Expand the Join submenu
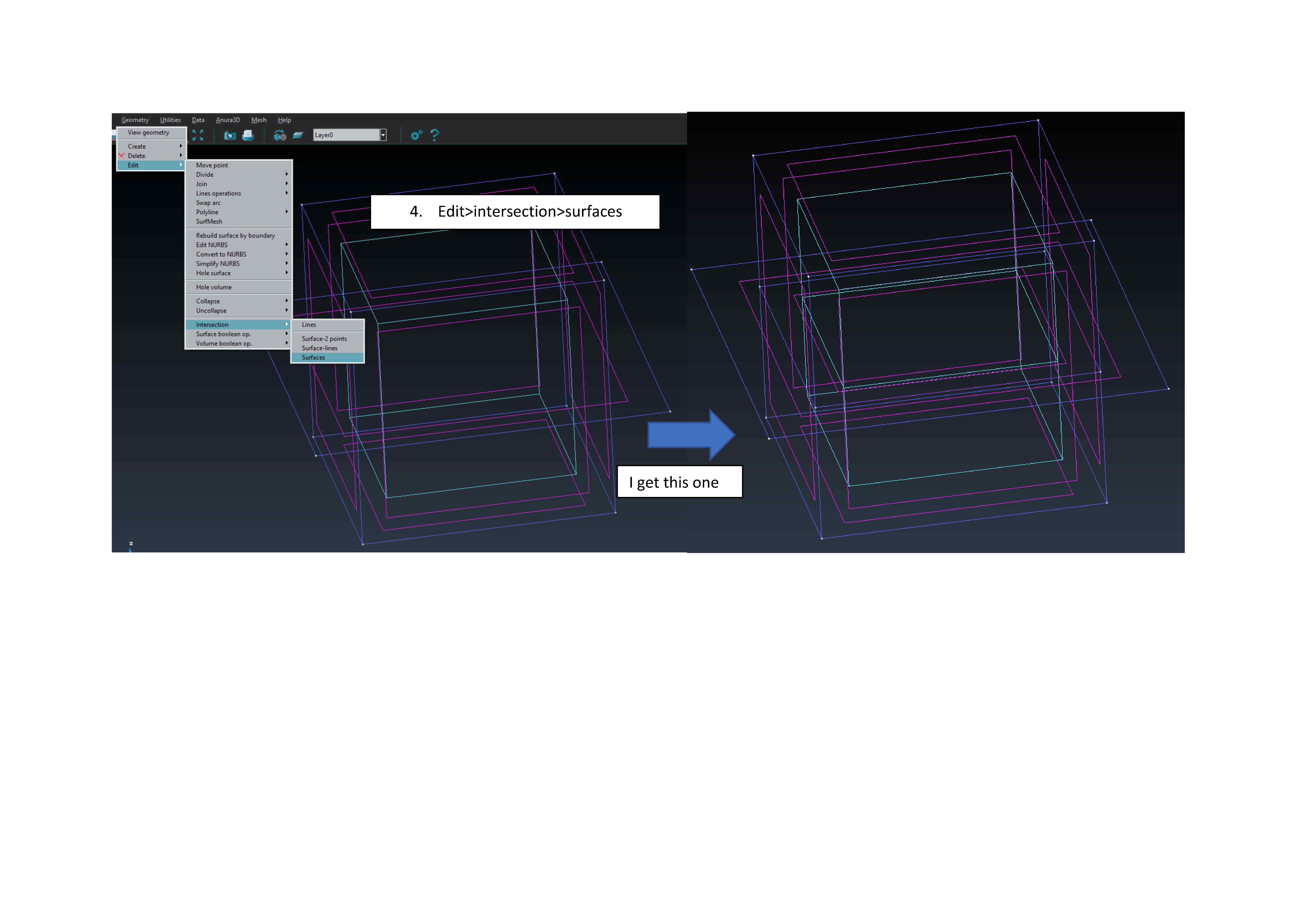Viewport: 1307px width, 924px height. point(238,184)
